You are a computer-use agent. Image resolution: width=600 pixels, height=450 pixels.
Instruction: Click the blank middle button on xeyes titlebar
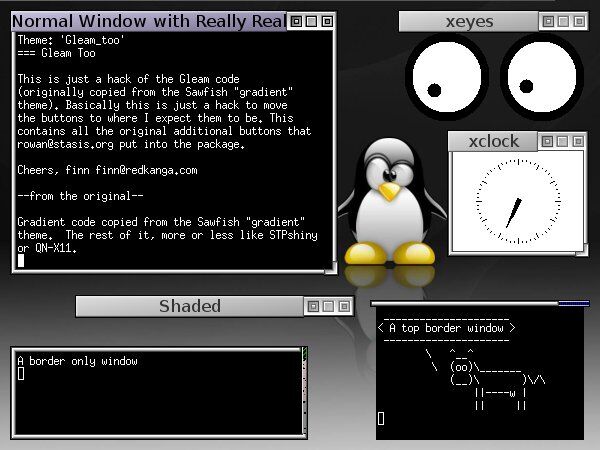tap(563, 21)
